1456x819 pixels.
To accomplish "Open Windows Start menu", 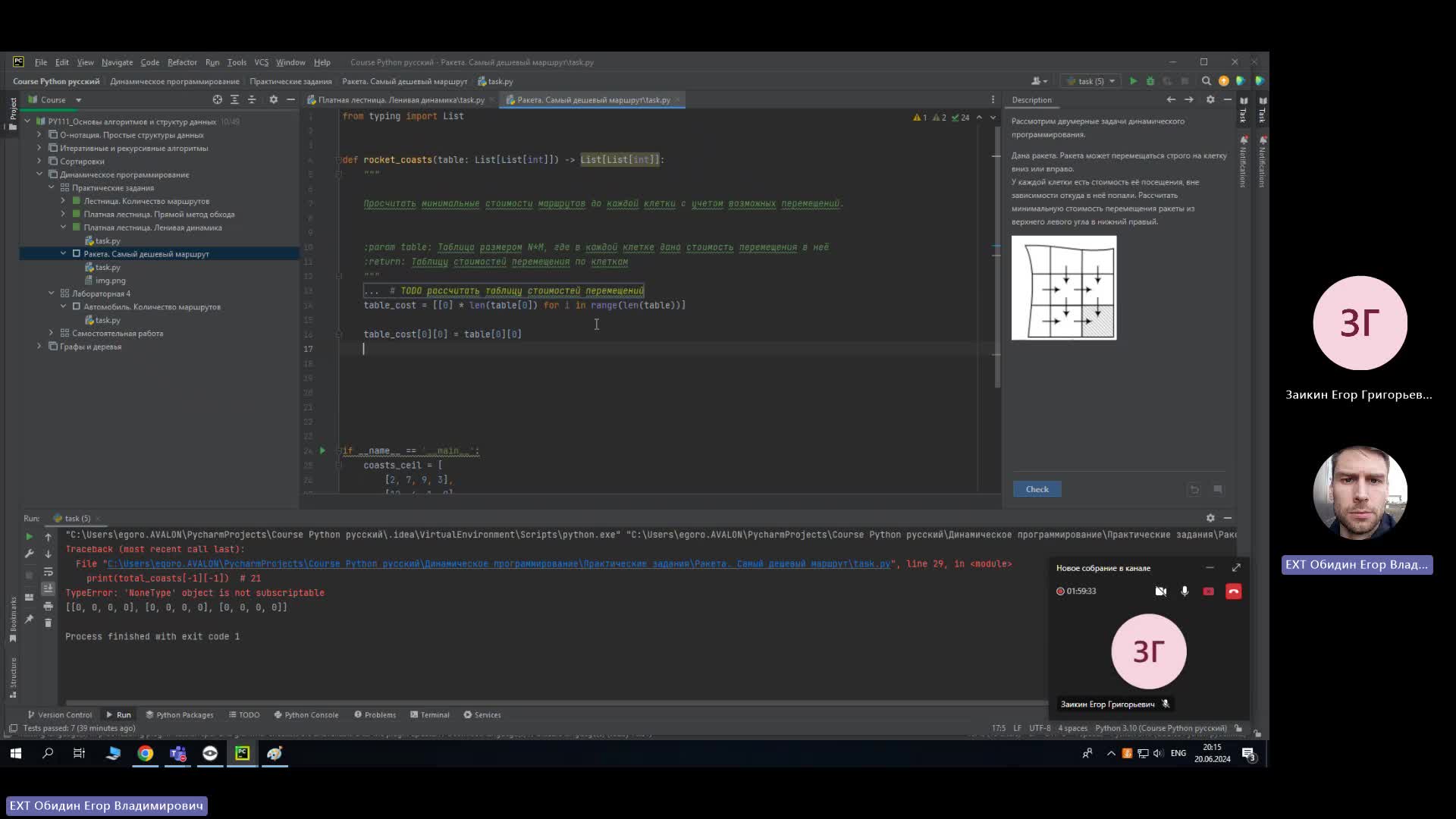I will (x=16, y=753).
